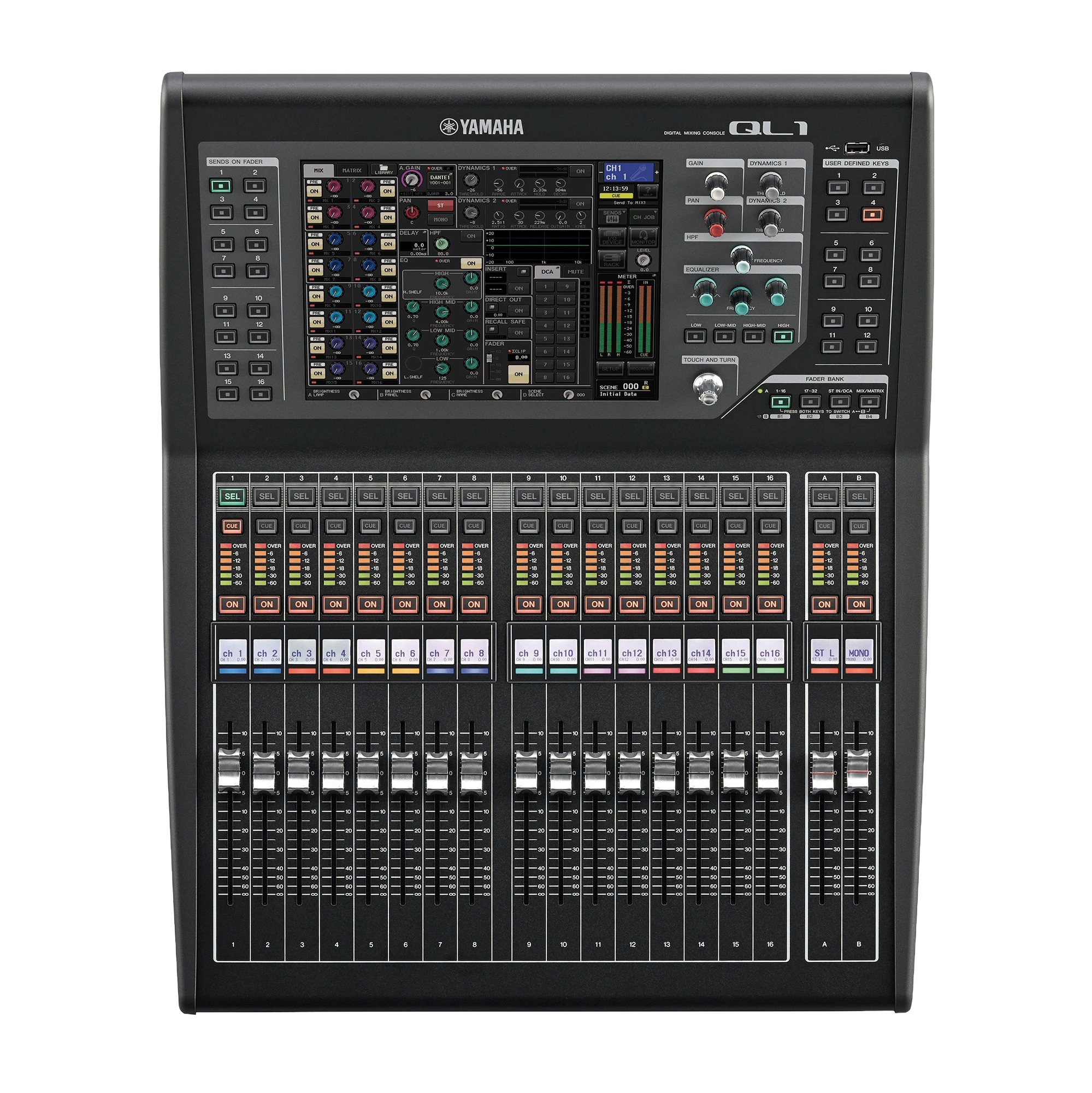The width and height of the screenshot is (1092, 1093).
Task: Click the channel 1 fader knob
Action: pos(229,771)
